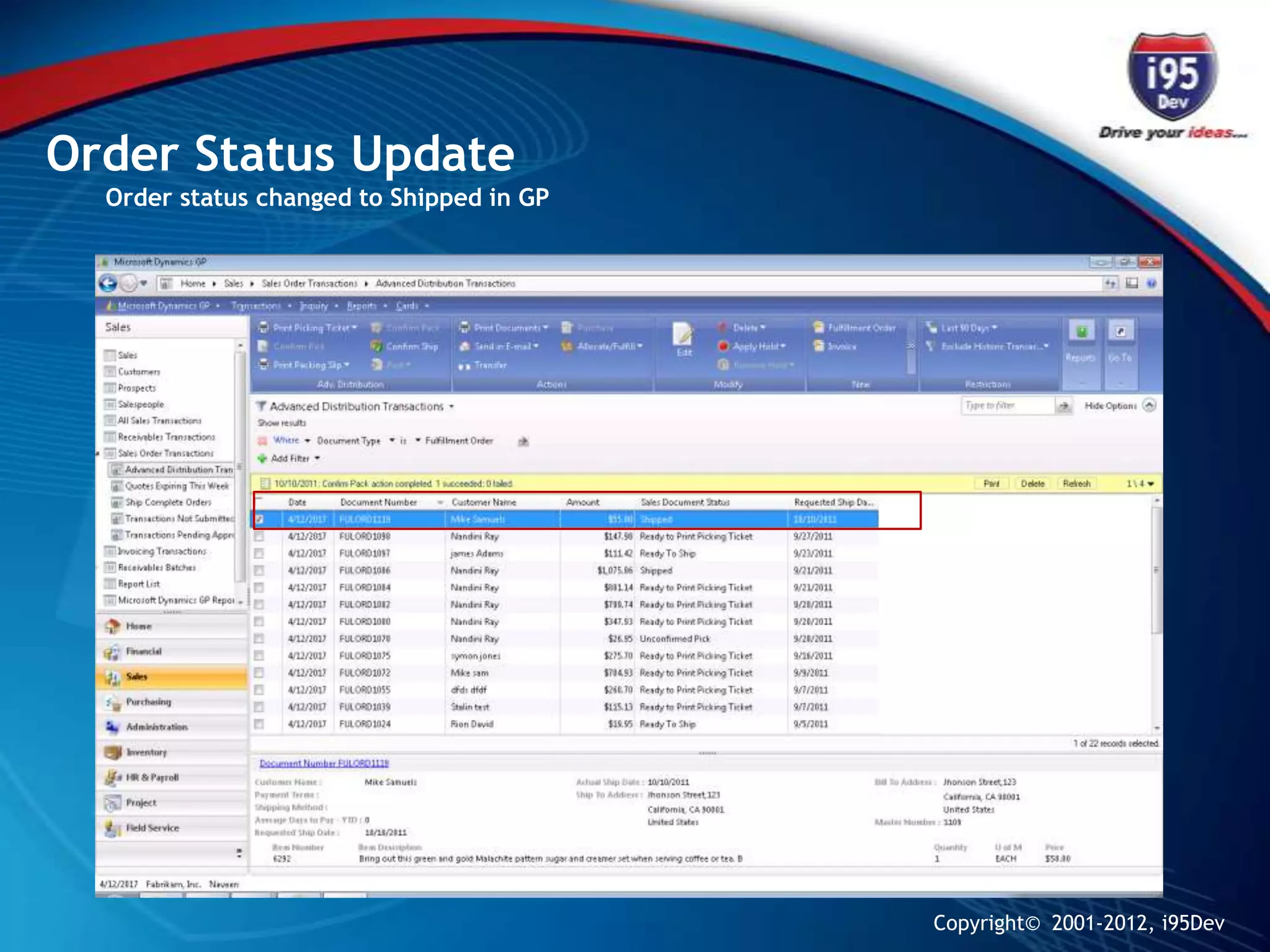Click the help icon in address bar

pyautogui.click(x=1151, y=283)
